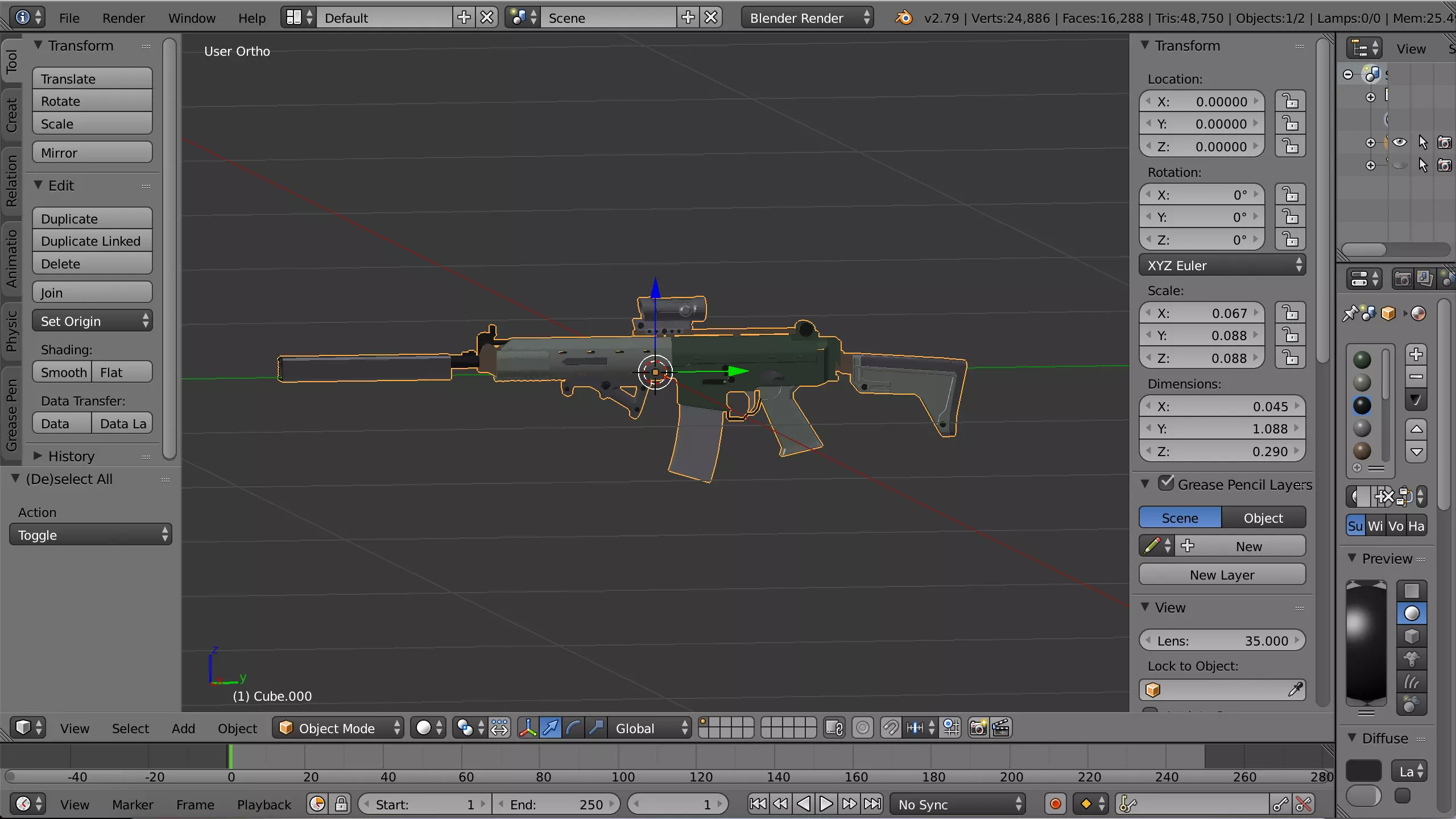Screen dimensions: 1456x819
Task: Click the play animation forward button
Action: [826, 804]
